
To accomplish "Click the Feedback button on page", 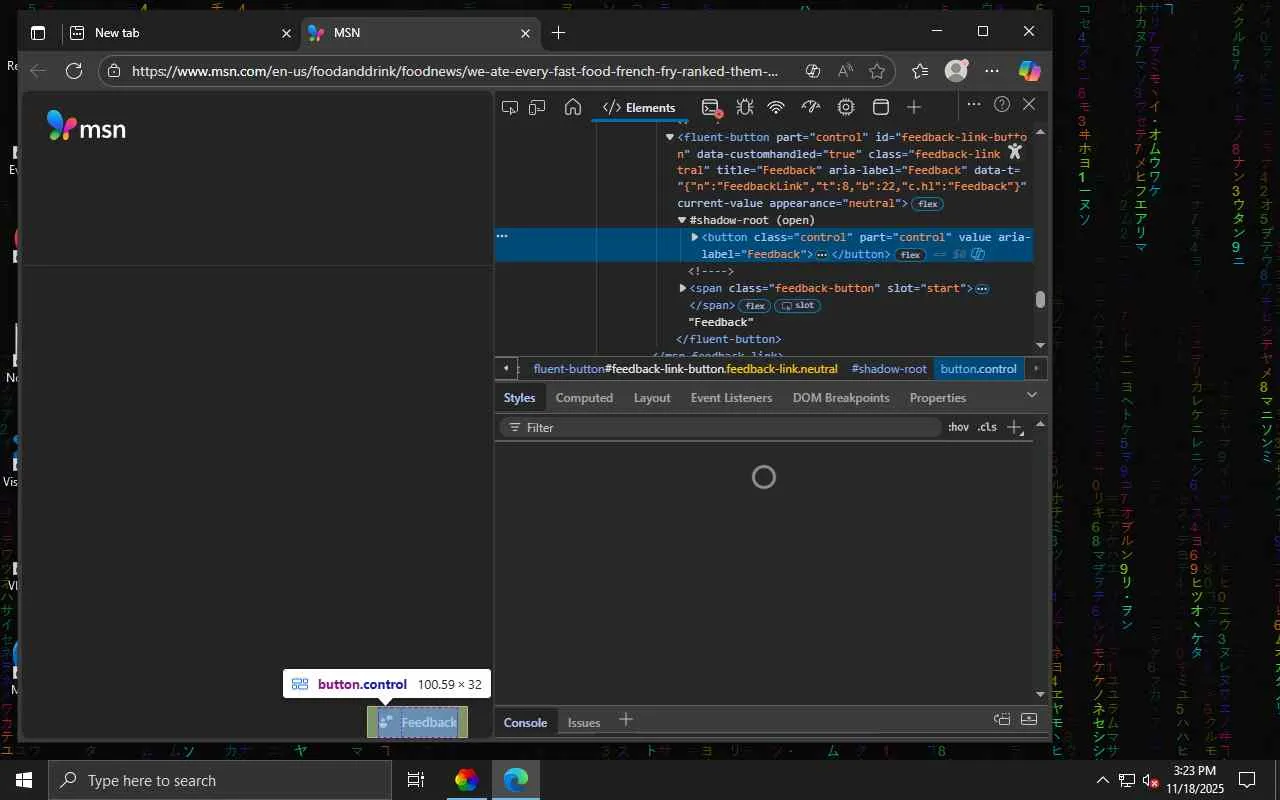I will coord(418,722).
